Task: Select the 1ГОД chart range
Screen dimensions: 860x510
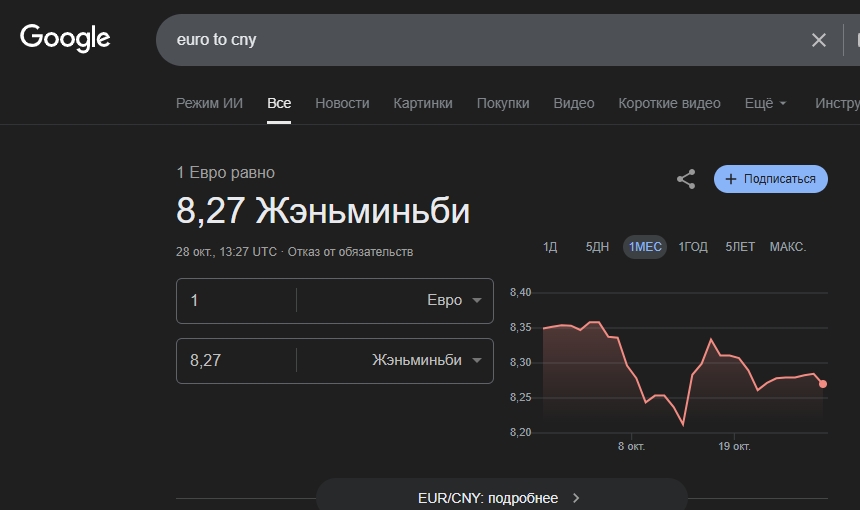Action: (693, 247)
